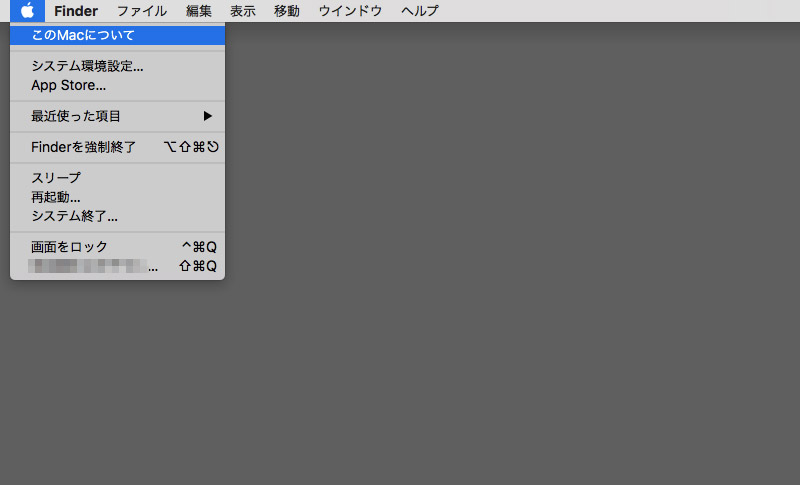The image size is (800, 485).
Task: Choose App Store... from Apple menu
Action: click(x=117, y=85)
